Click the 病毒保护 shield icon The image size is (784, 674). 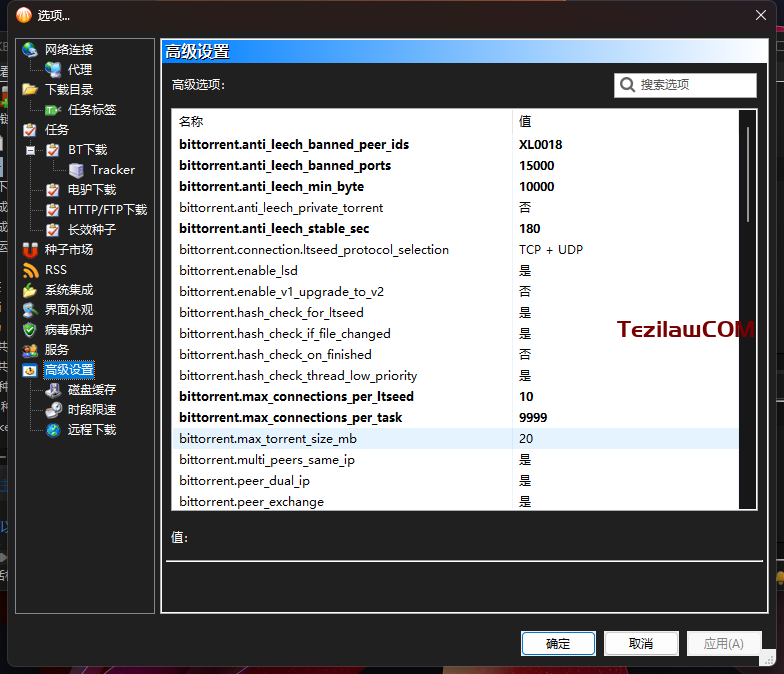point(30,330)
